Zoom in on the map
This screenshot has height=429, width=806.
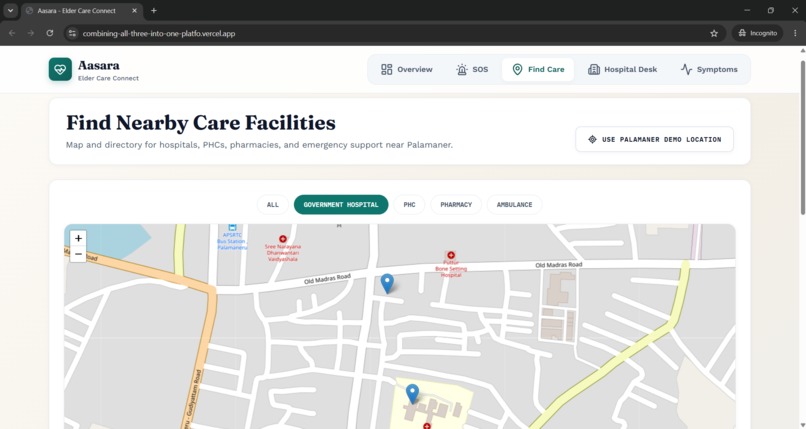(x=78, y=238)
